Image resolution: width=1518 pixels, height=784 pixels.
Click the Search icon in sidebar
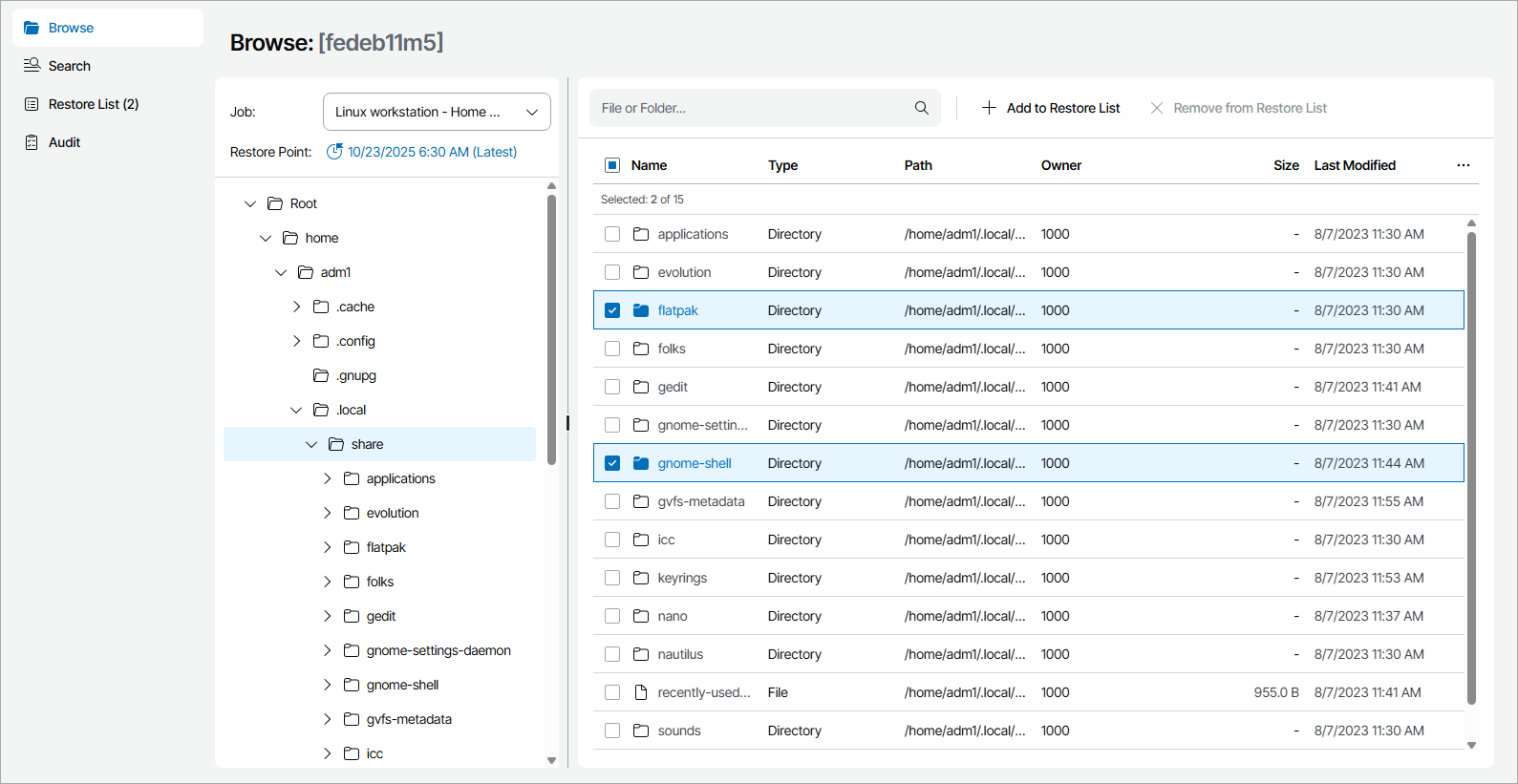click(x=32, y=66)
